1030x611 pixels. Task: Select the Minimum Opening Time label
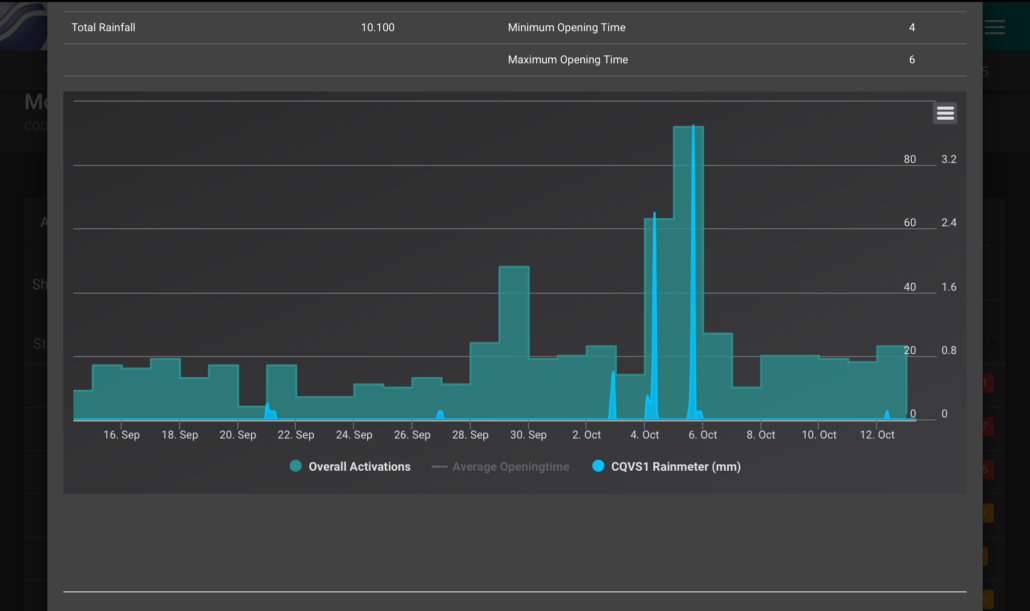coord(566,28)
